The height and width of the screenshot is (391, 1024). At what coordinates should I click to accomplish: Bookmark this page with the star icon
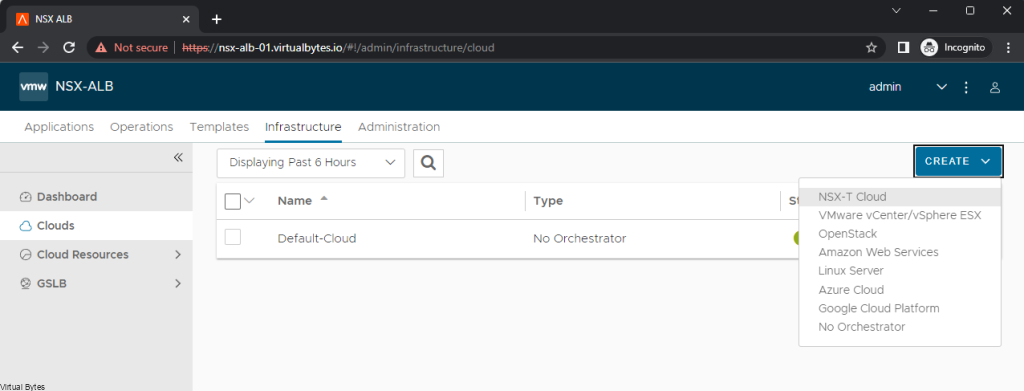[871, 48]
